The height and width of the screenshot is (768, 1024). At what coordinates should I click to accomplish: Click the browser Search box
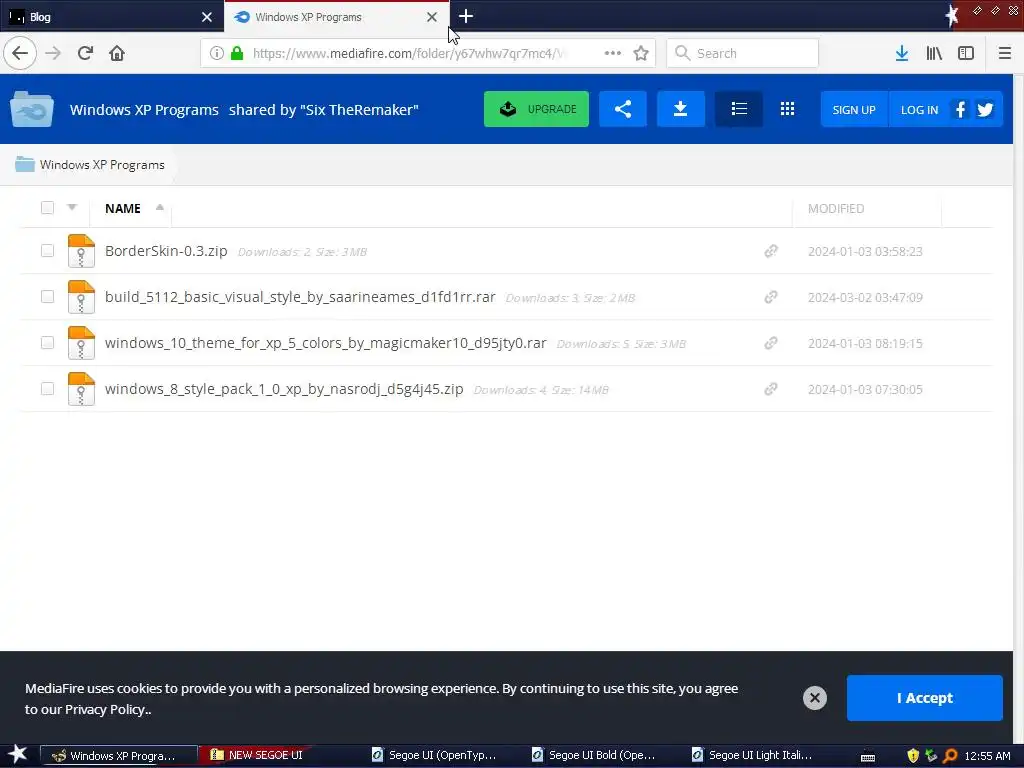(x=743, y=53)
